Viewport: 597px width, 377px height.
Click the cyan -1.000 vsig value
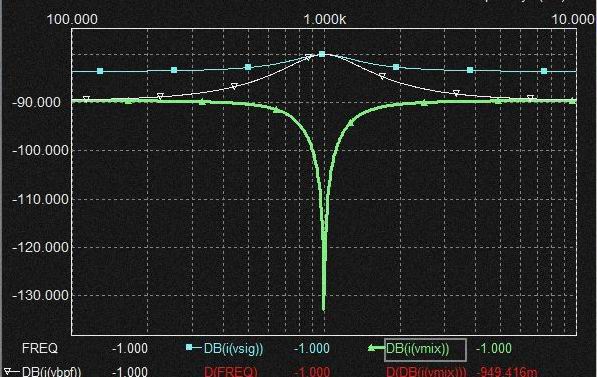click(x=312, y=348)
